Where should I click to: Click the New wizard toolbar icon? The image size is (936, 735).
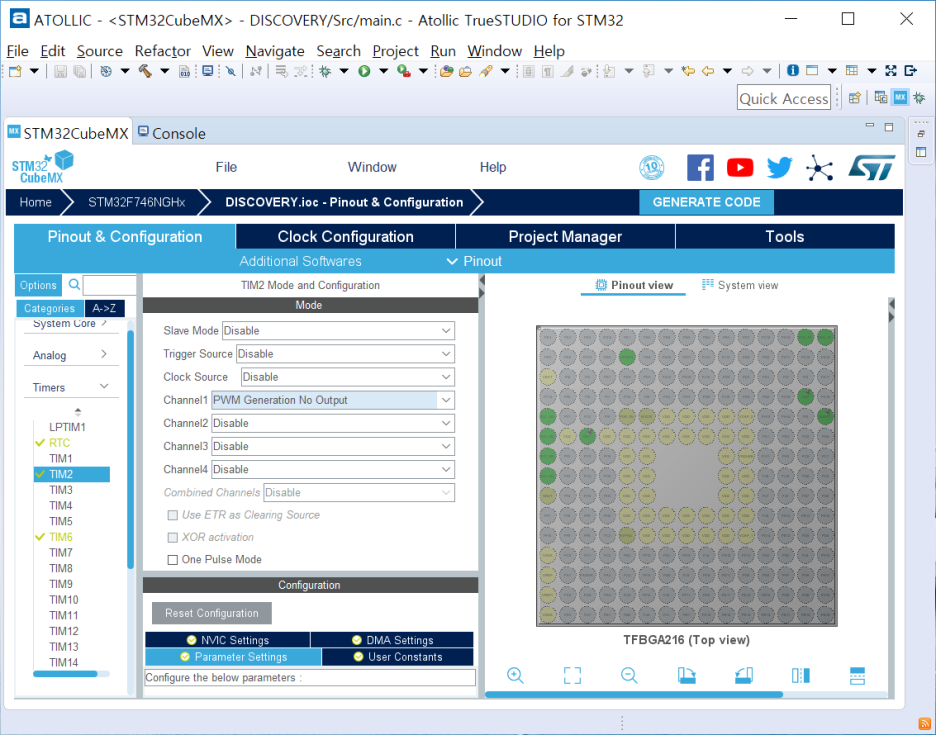(x=16, y=71)
